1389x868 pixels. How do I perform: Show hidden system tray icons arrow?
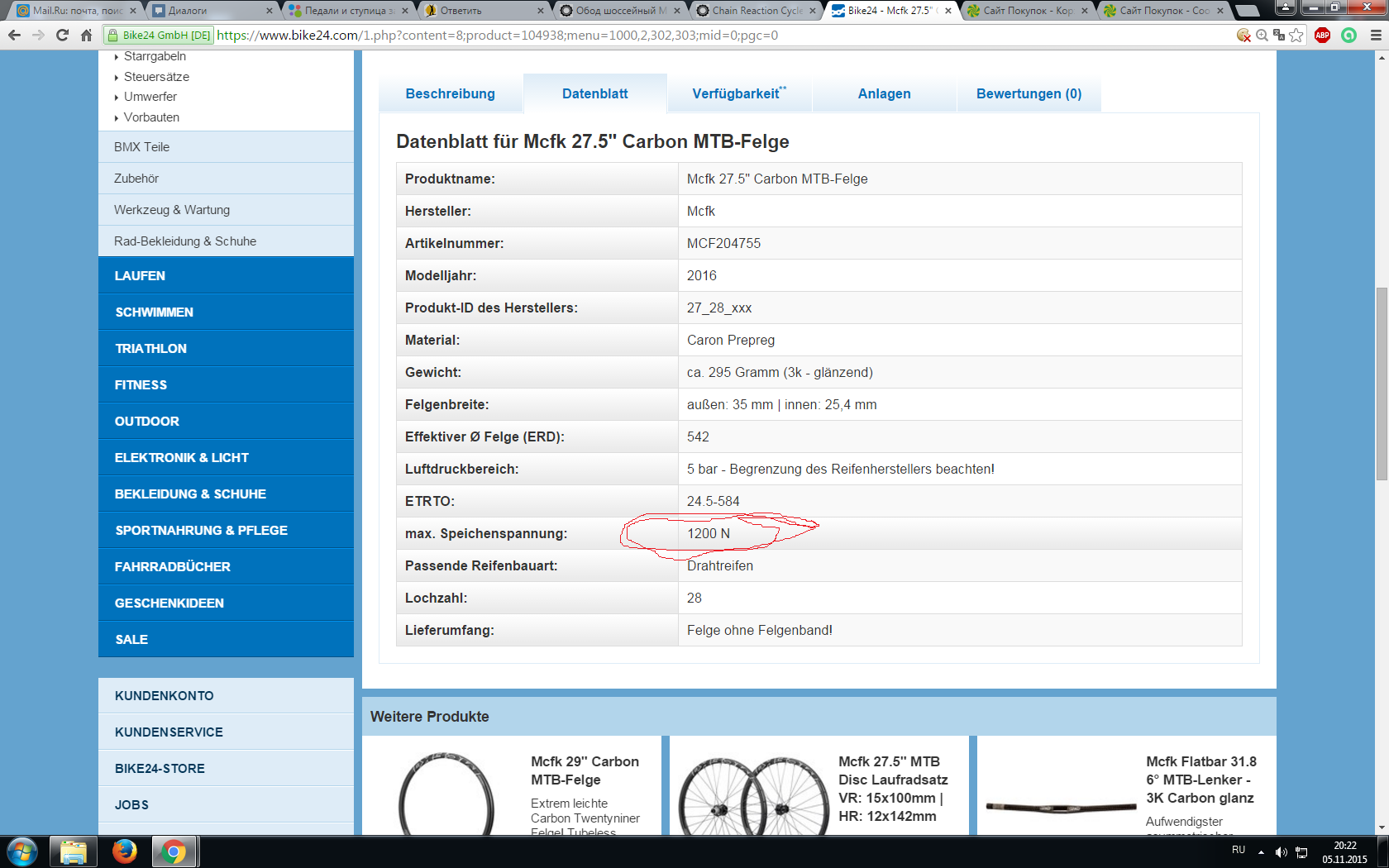coord(1261,851)
